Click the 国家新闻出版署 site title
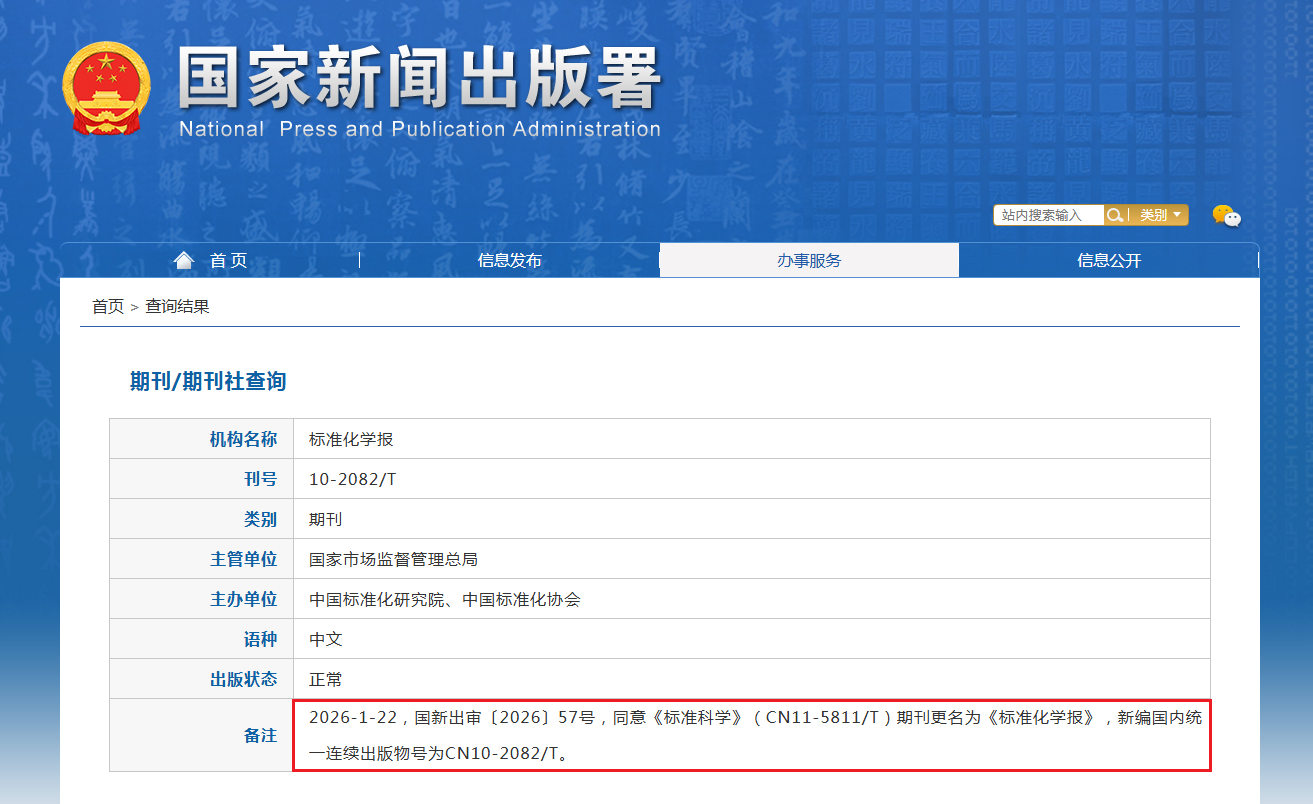 point(420,78)
